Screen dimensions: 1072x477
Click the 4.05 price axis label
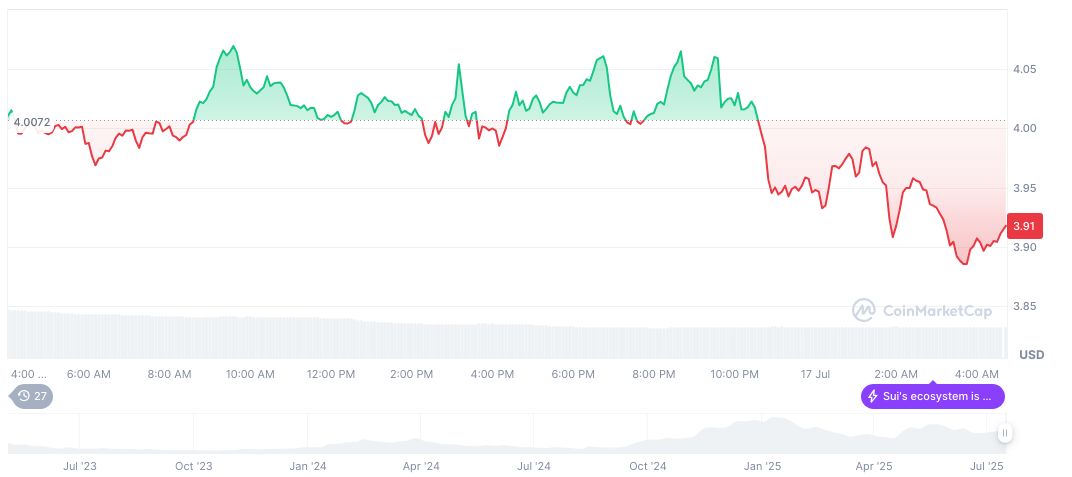tap(1026, 69)
